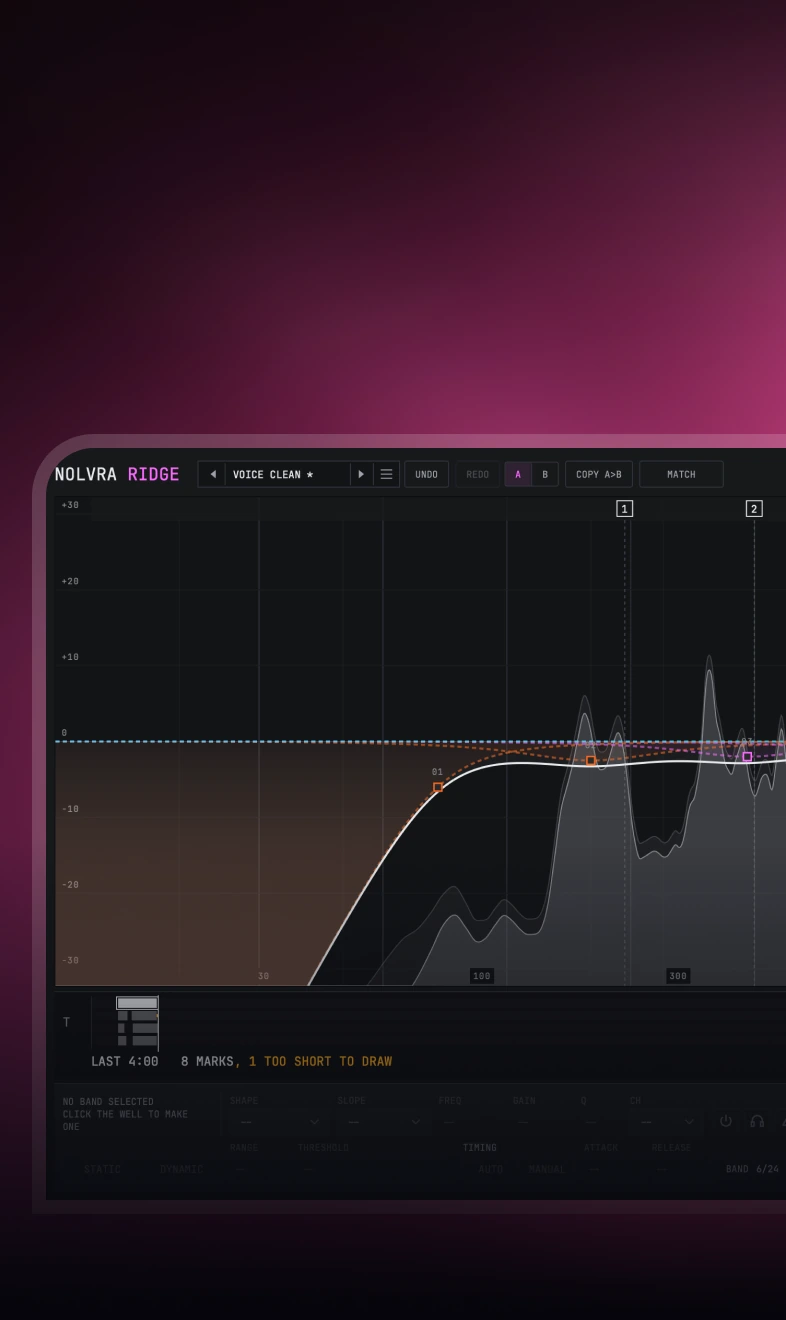
Task: Click the +20 dB scale label
Action: click(70, 581)
